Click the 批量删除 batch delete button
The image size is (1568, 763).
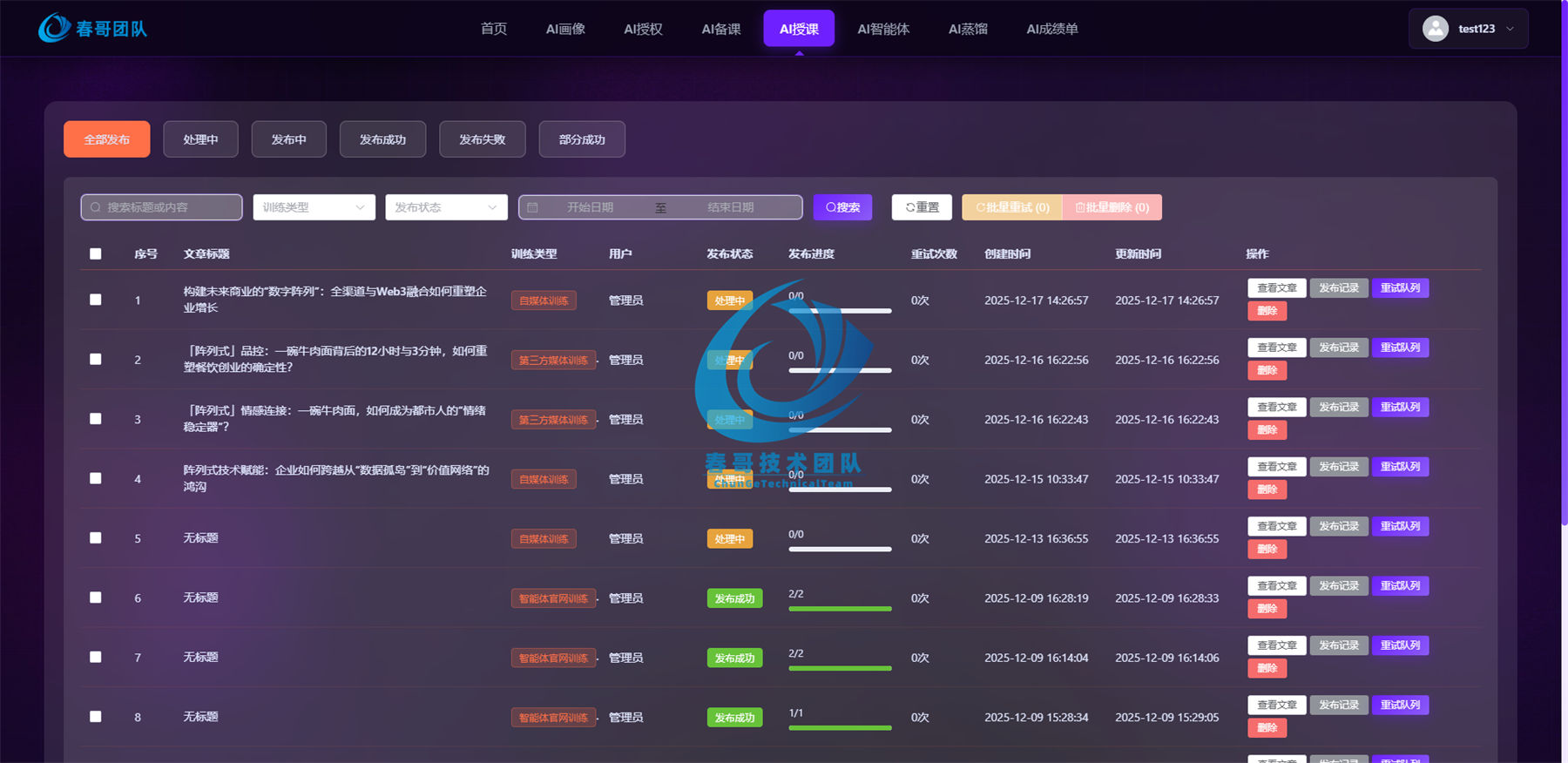[x=1112, y=207]
